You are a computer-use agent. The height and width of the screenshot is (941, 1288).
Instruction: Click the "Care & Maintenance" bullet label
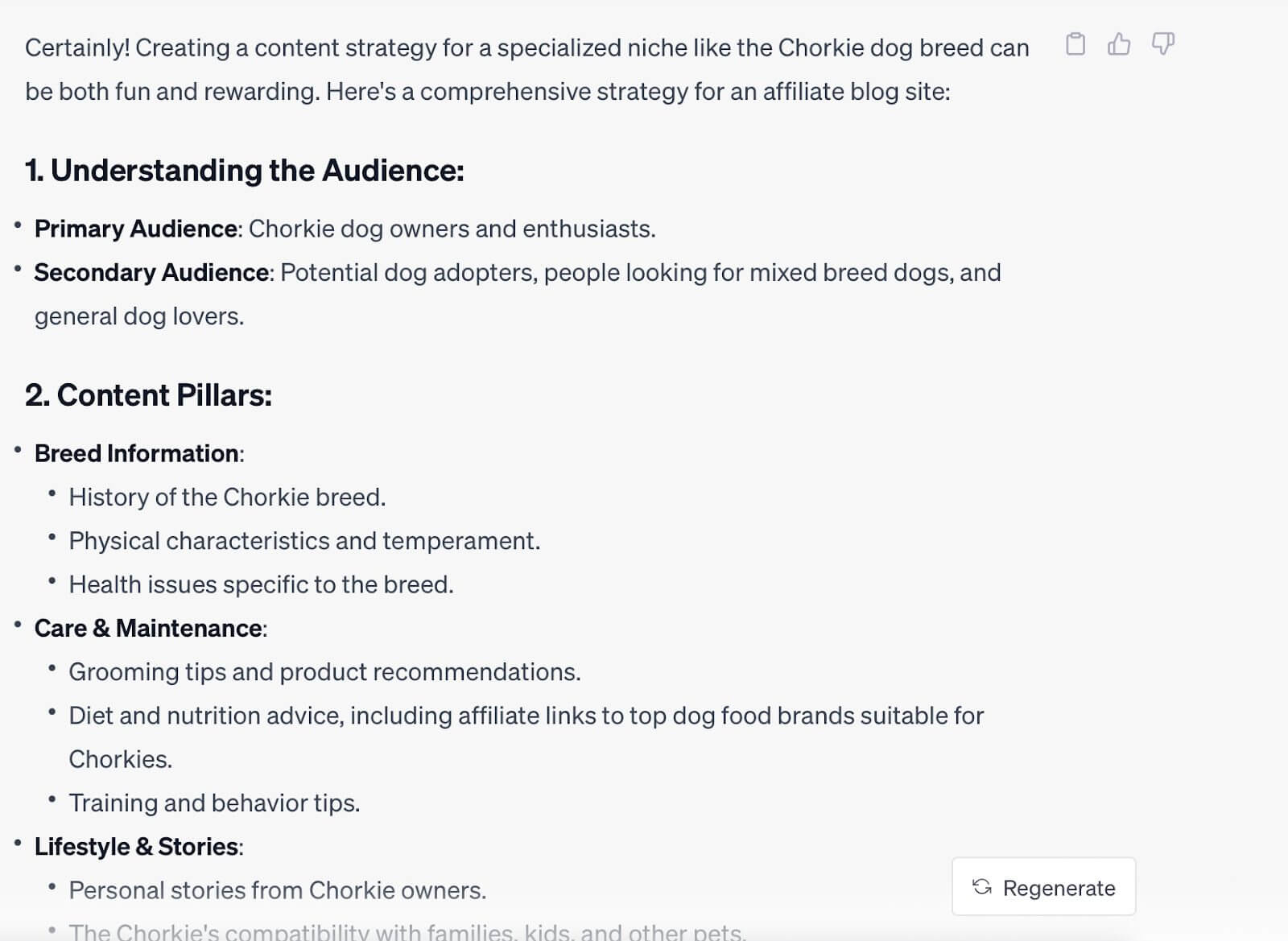click(x=148, y=628)
